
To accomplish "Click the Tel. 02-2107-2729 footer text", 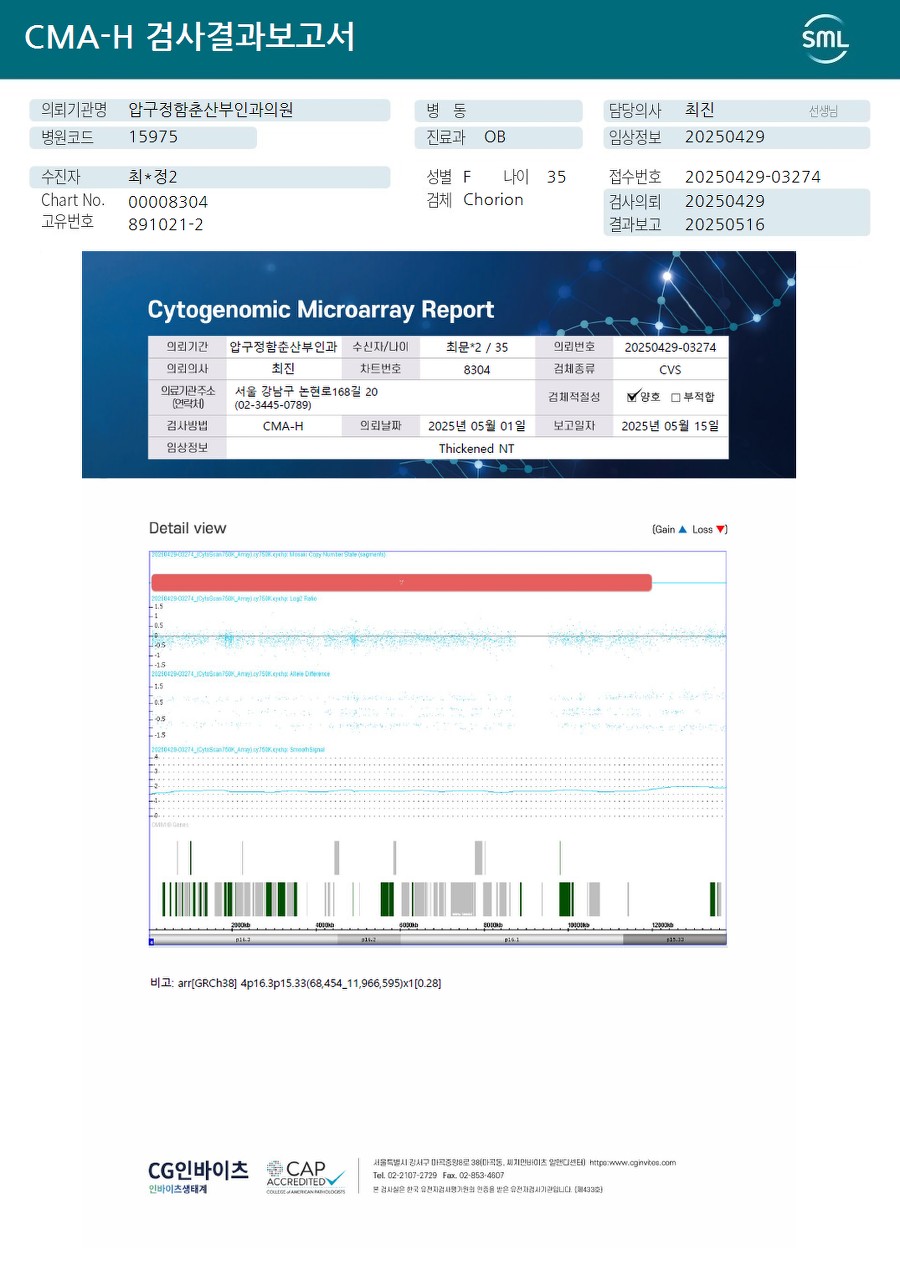I will click(405, 1175).
